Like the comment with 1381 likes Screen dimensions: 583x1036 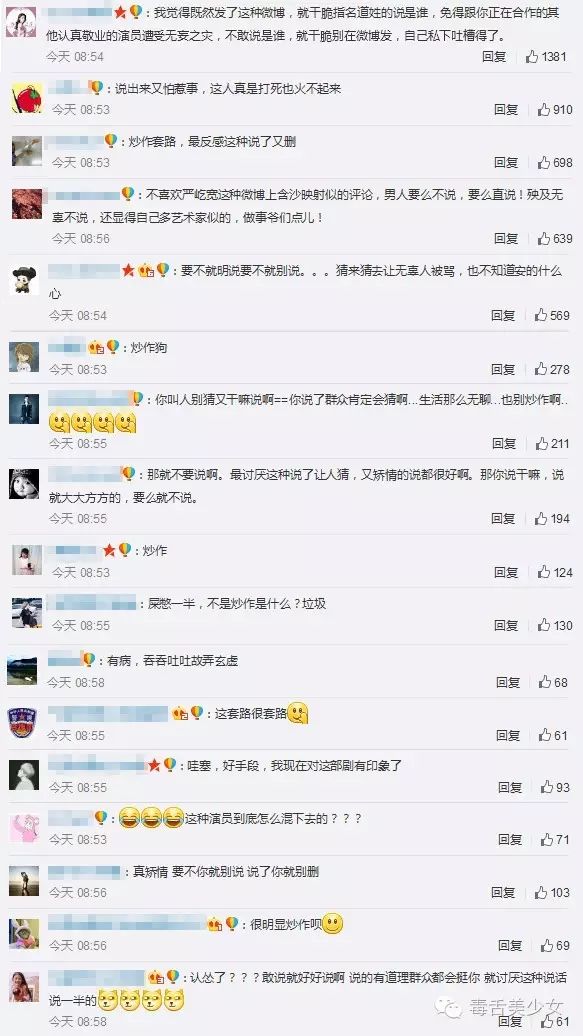coord(532,57)
